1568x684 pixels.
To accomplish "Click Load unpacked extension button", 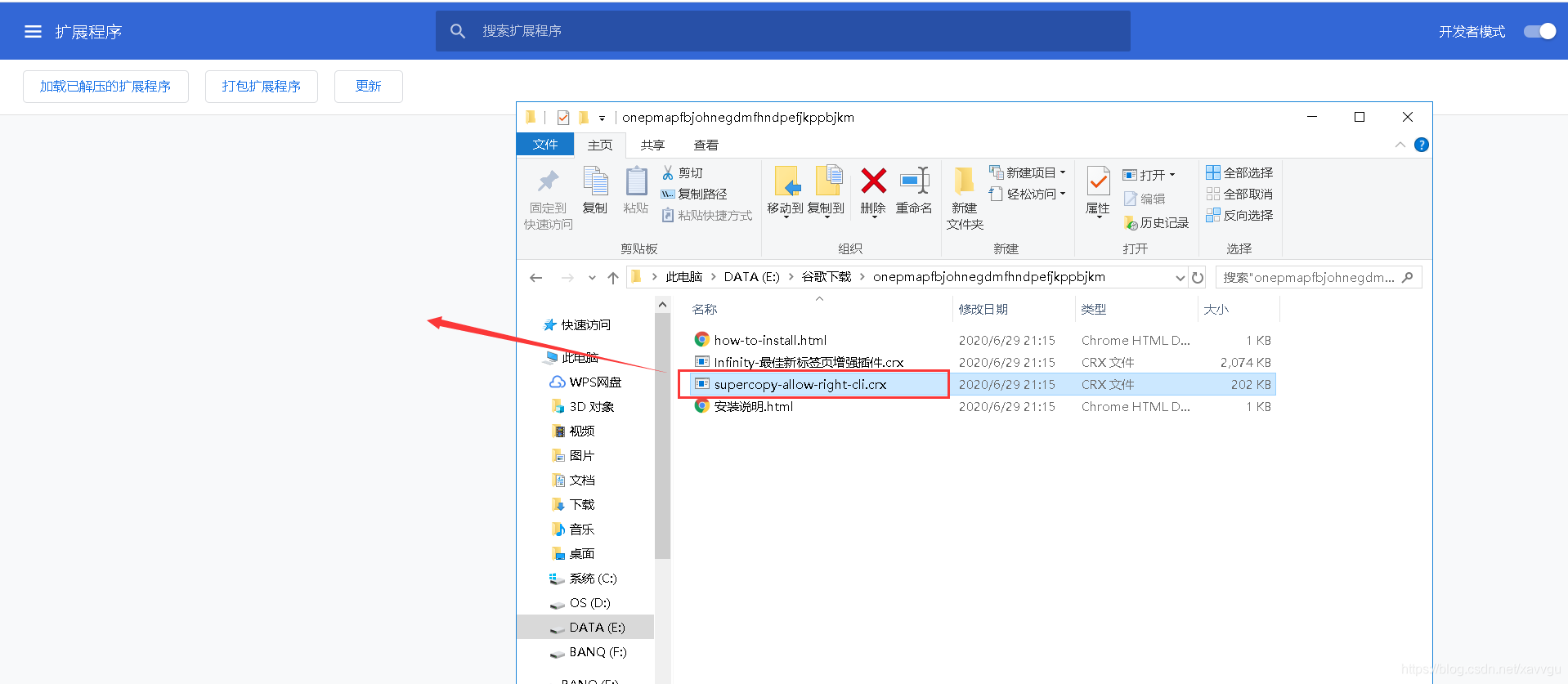I will (x=105, y=86).
